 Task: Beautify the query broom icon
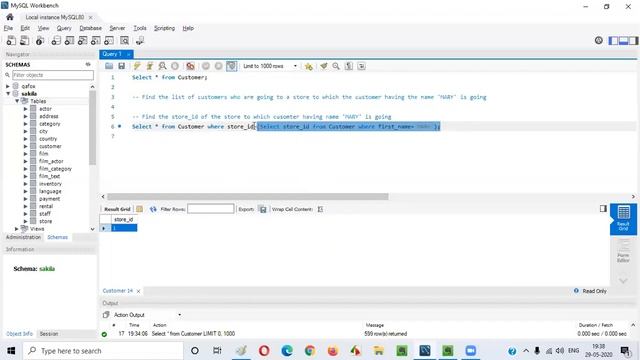pyautogui.click(x=324, y=66)
